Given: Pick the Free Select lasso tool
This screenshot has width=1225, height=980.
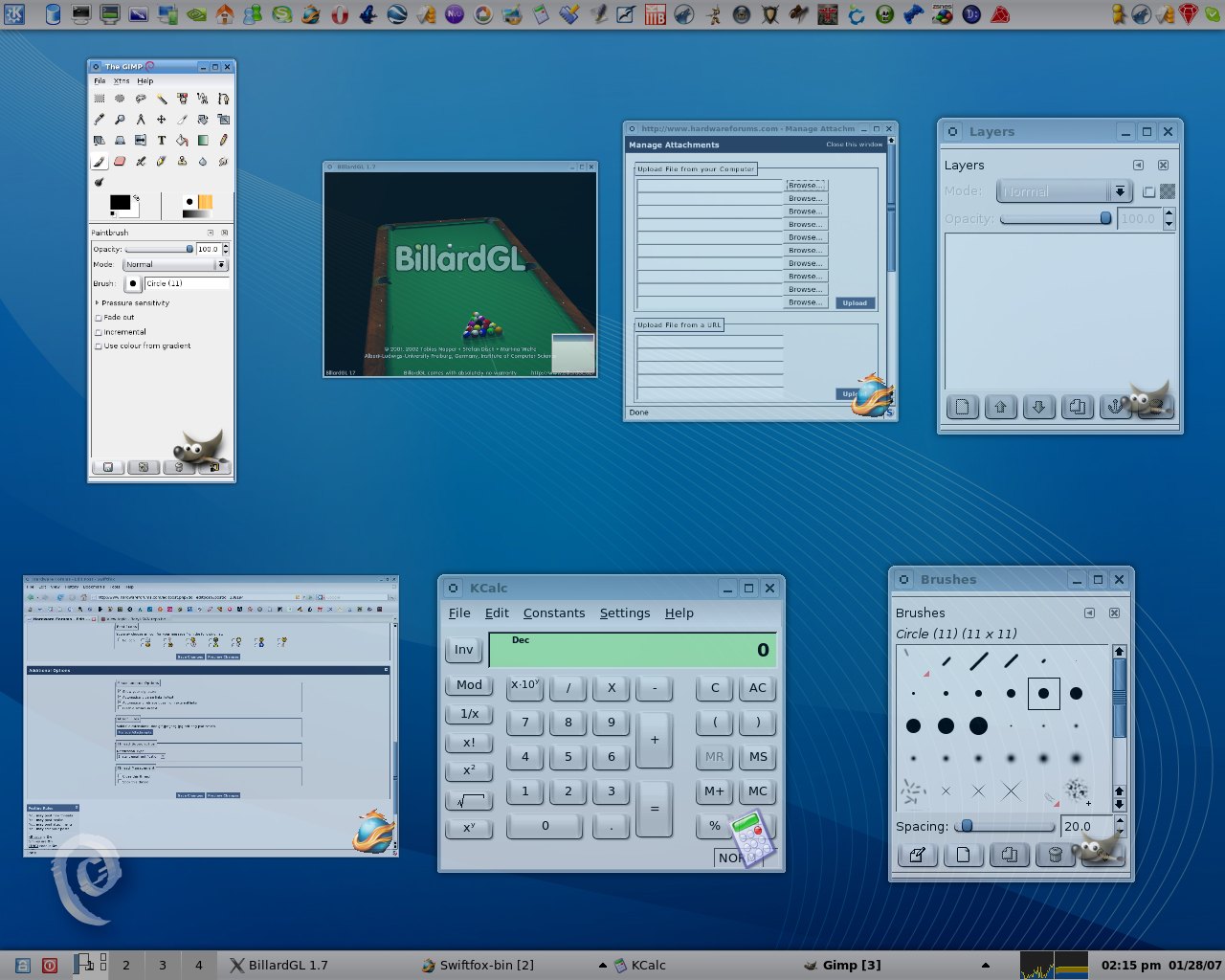Looking at the screenshot, I should click(141, 99).
